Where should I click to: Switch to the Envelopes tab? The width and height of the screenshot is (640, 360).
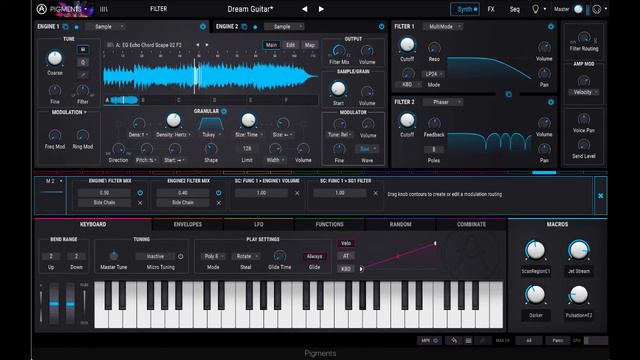click(188, 224)
